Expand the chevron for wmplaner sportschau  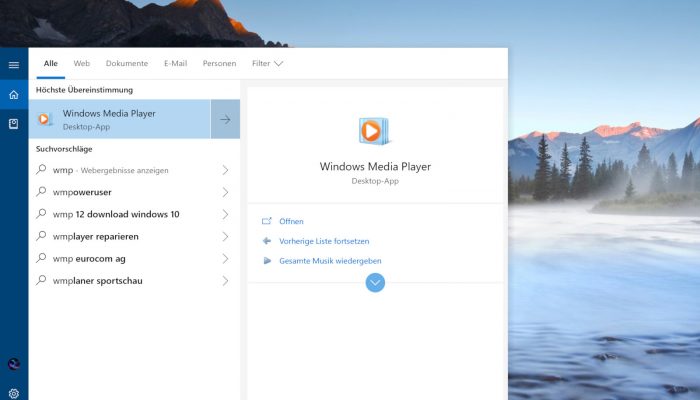[225, 281]
